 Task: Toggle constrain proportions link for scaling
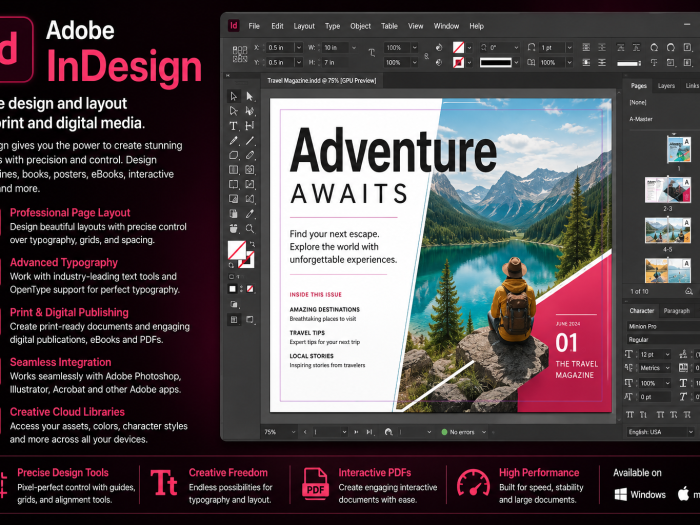point(426,55)
